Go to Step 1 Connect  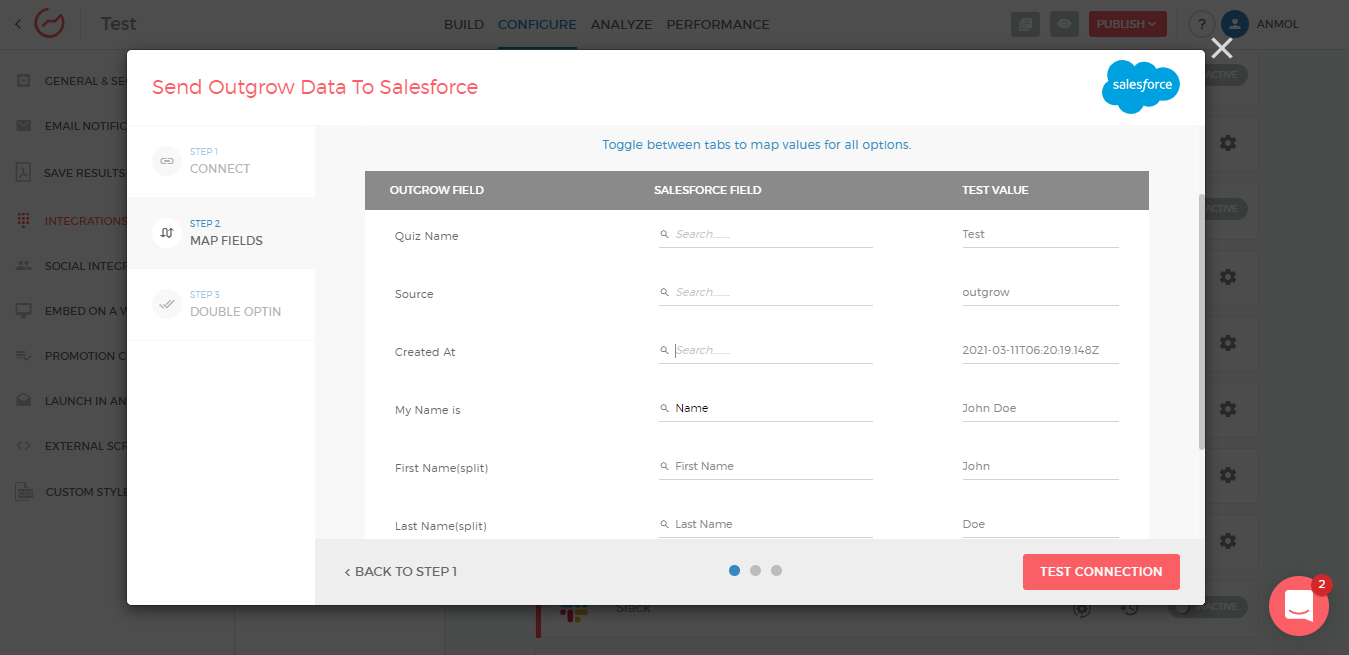tap(221, 161)
